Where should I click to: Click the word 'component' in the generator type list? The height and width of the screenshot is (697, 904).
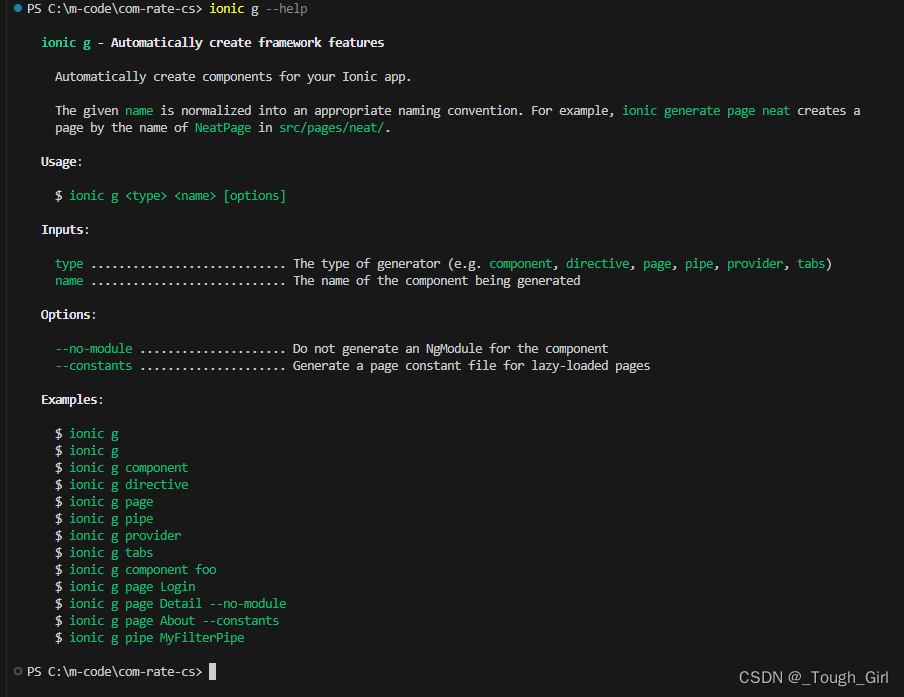[520, 264]
